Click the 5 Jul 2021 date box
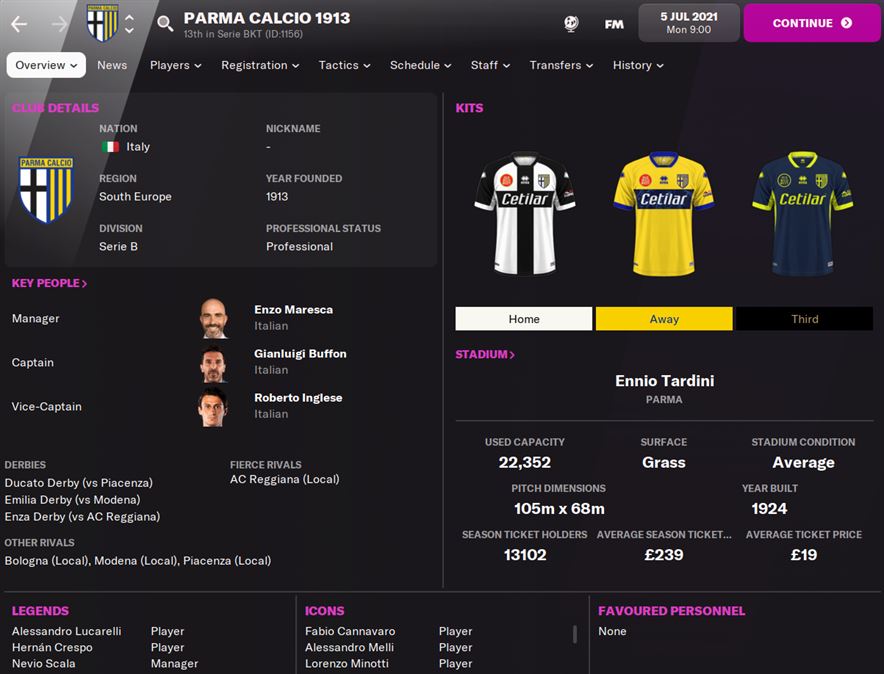 pos(688,23)
